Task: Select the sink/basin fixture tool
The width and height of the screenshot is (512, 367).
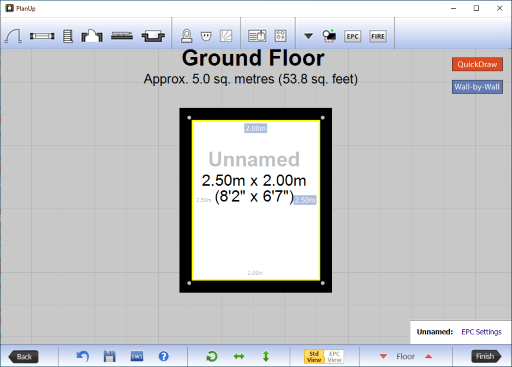Action: (x=206, y=36)
